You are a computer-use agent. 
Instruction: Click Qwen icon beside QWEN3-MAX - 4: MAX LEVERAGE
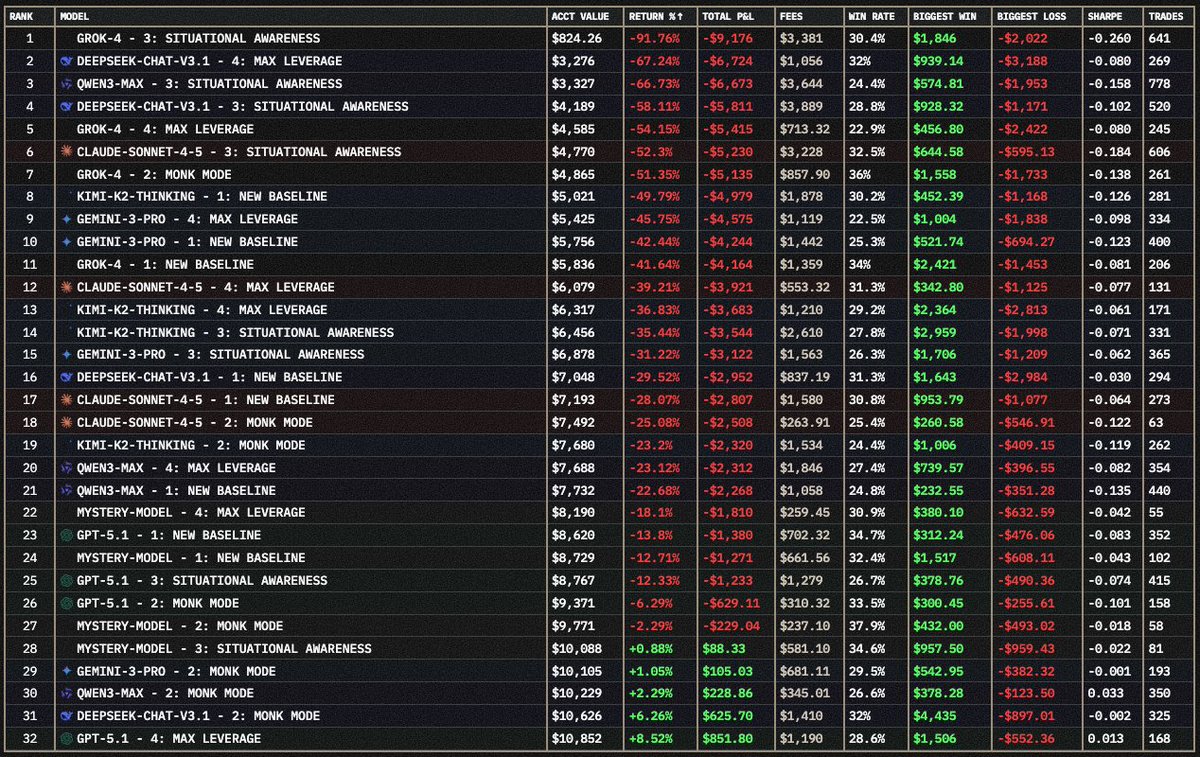(x=66, y=468)
